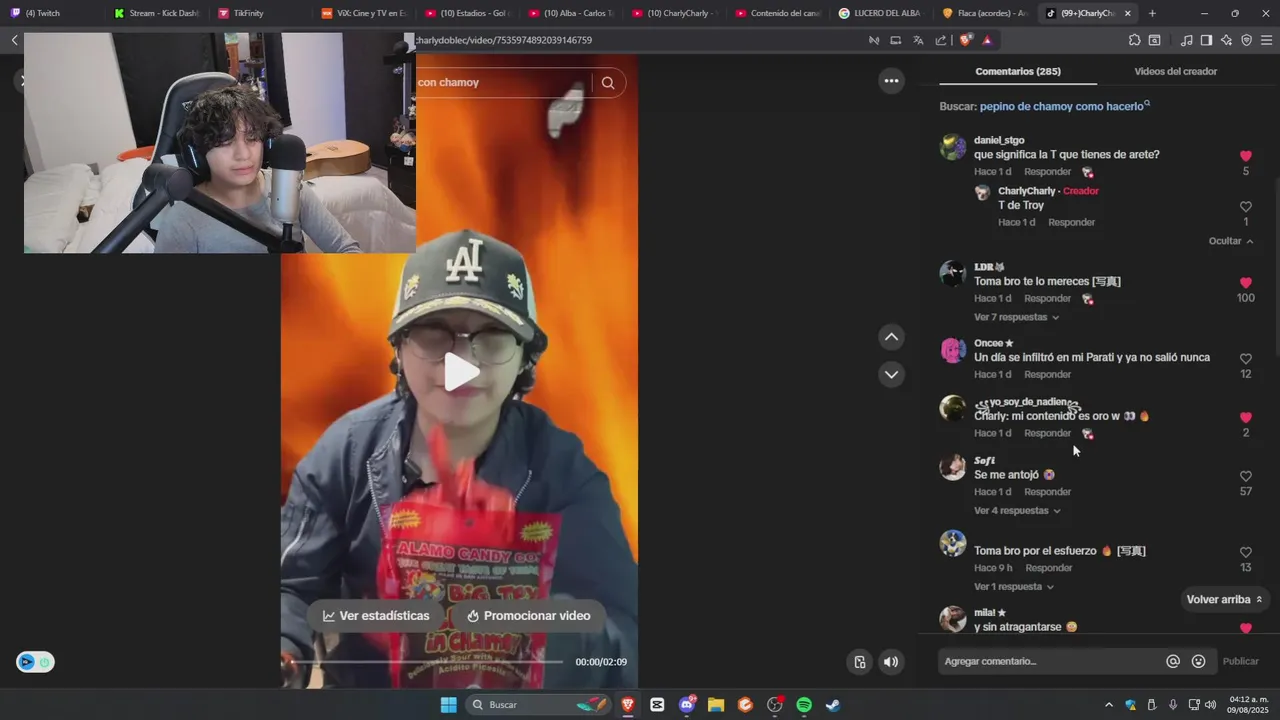Open Promocionar video
The image size is (1280, 720).
529,616
